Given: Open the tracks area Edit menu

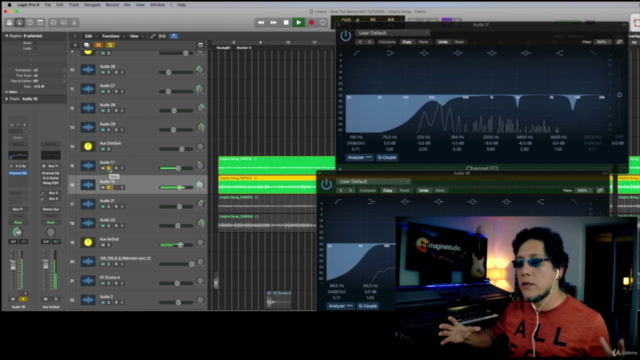Looking at the screenshot, I should (x=90, y=36).
